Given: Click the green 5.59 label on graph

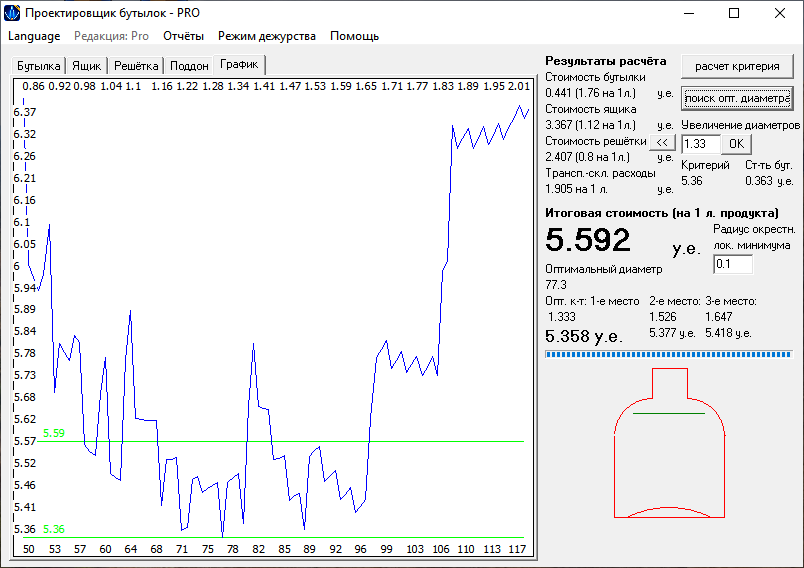Looking at the screenshot, I should (54, 434).
